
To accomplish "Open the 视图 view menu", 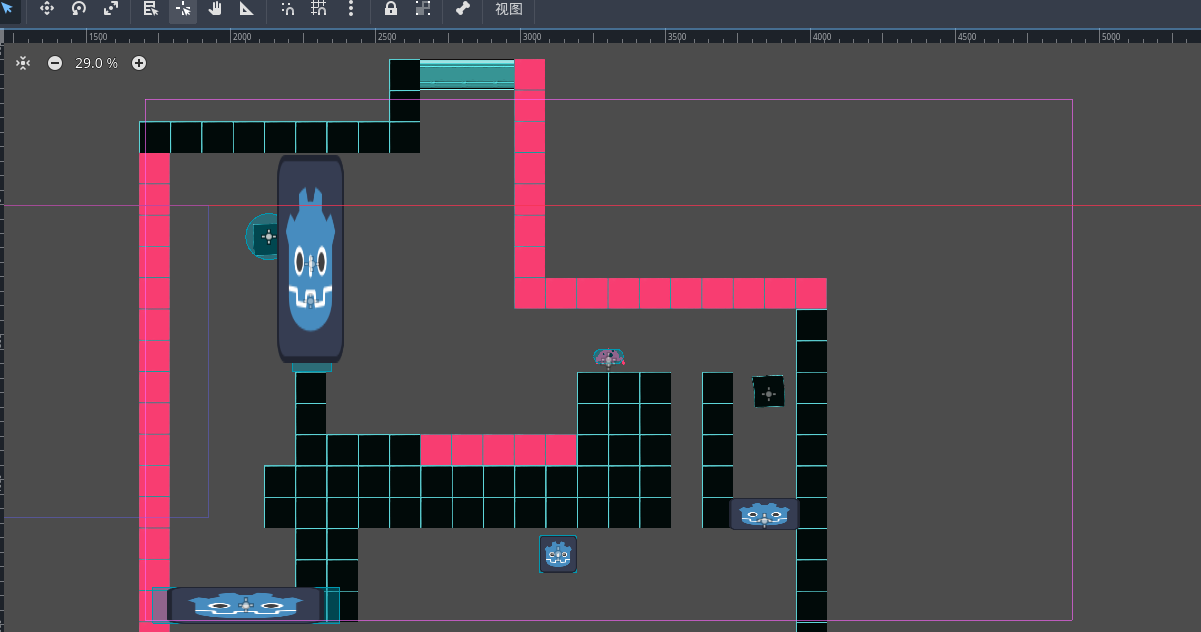I will tap(509, 9).
